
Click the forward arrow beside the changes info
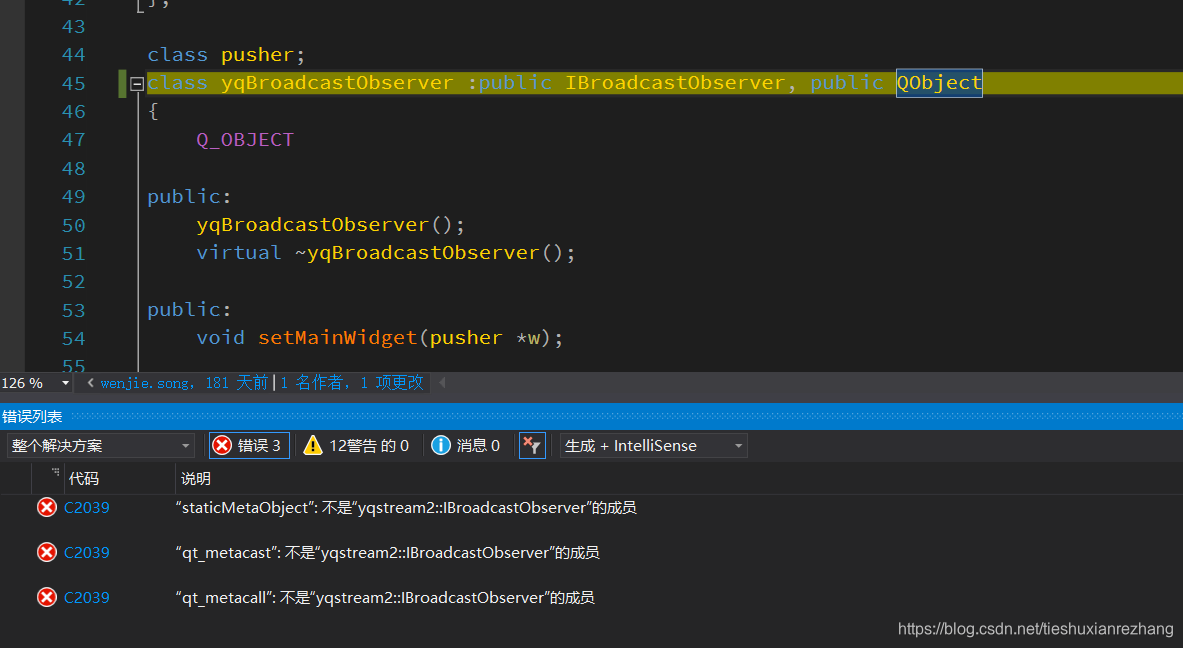[441, 382]
